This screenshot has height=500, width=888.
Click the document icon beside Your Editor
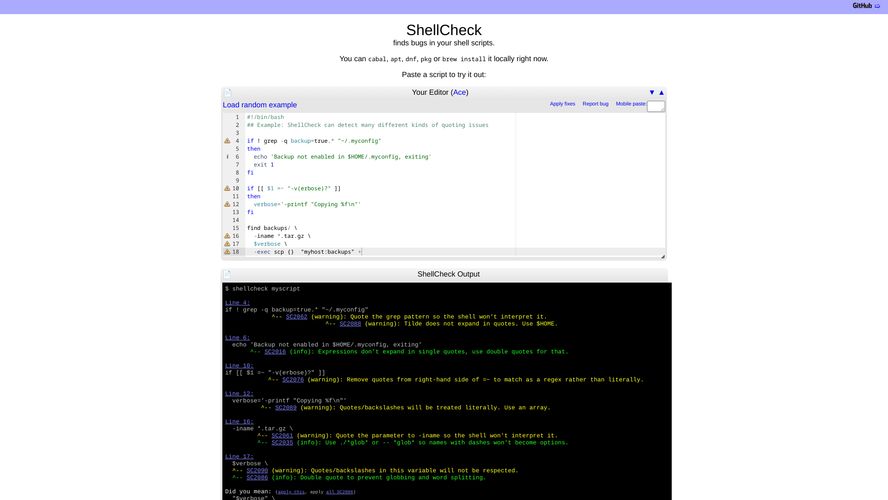227,92
